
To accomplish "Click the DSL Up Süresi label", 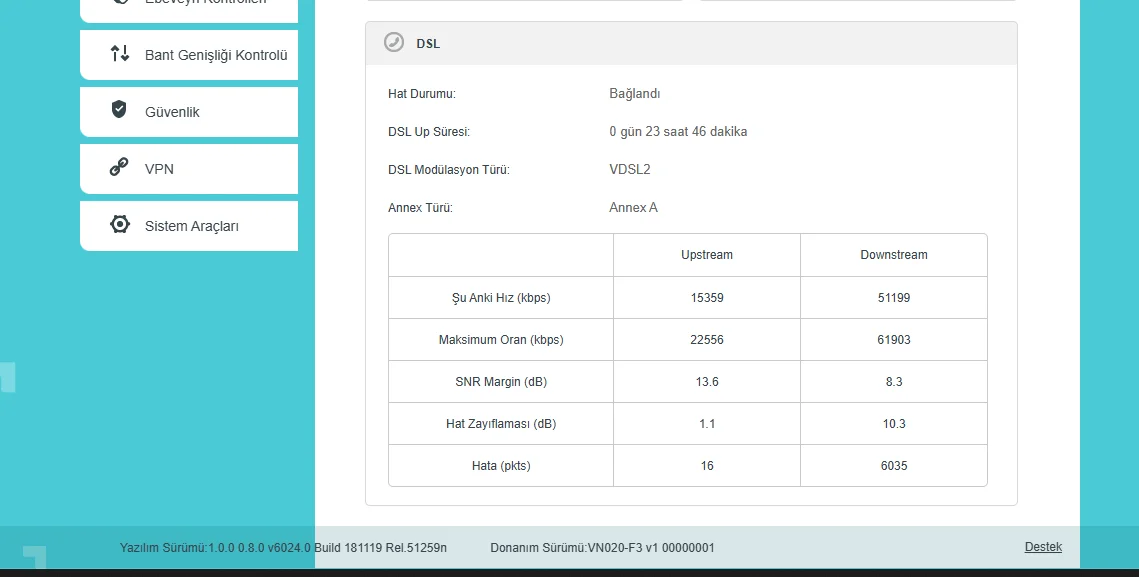I will pos(429,132).
